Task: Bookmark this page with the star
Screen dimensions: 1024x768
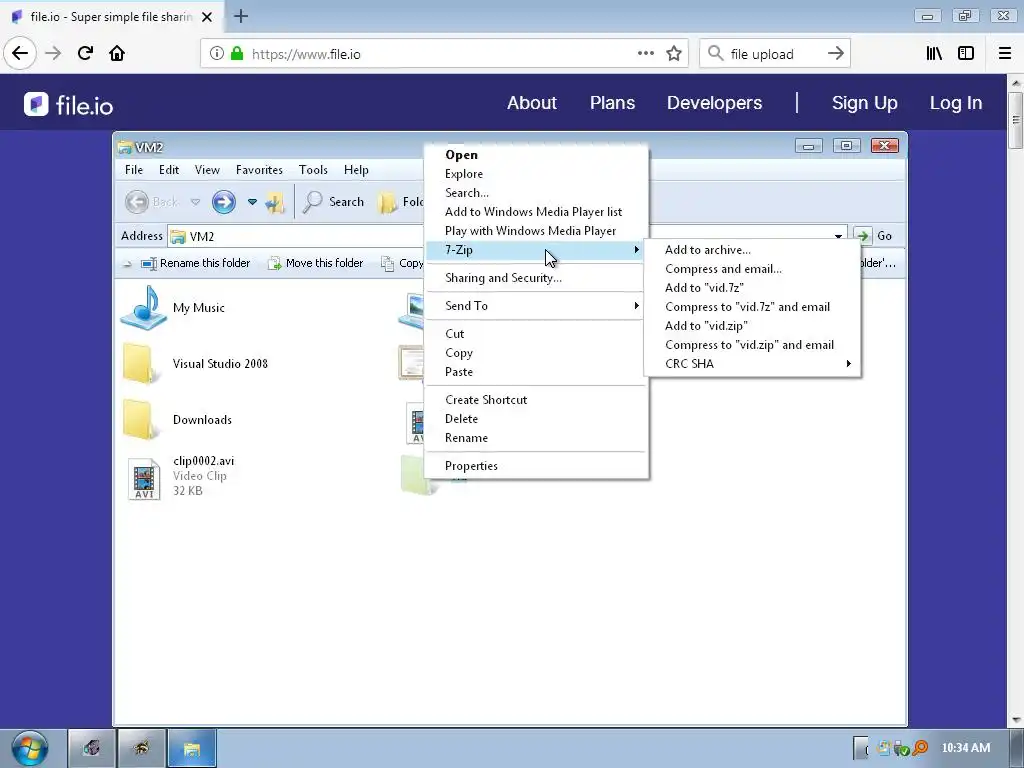Action: (x=674, y=54)
